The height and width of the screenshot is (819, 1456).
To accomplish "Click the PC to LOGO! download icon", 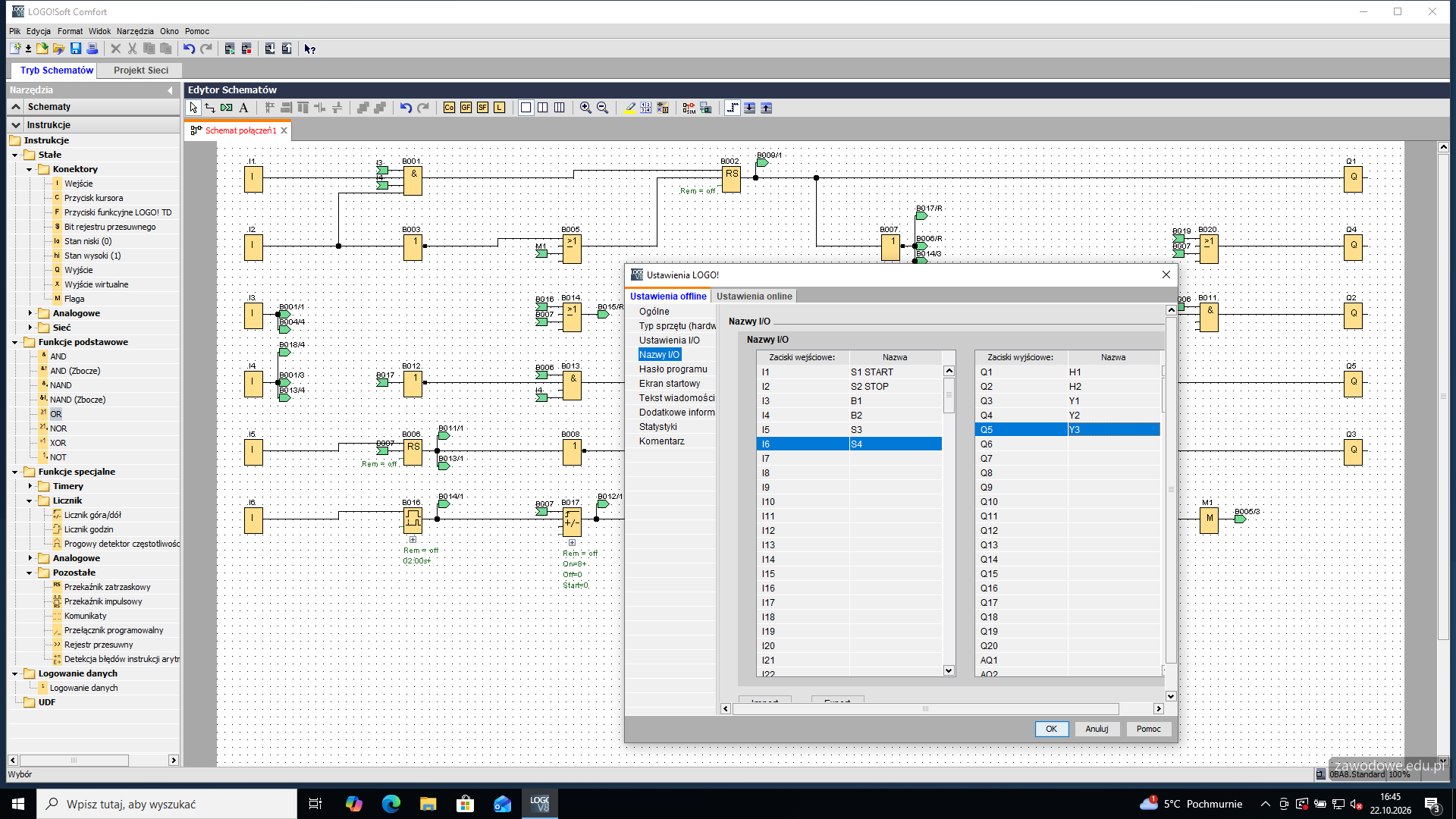I will pyautogui.click(x=270, y=49).
